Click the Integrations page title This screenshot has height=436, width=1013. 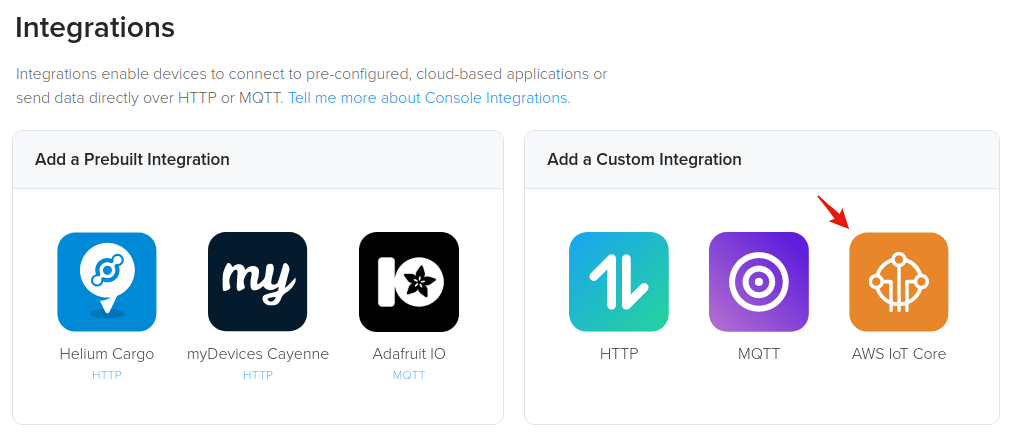click(x=95, y=28)
